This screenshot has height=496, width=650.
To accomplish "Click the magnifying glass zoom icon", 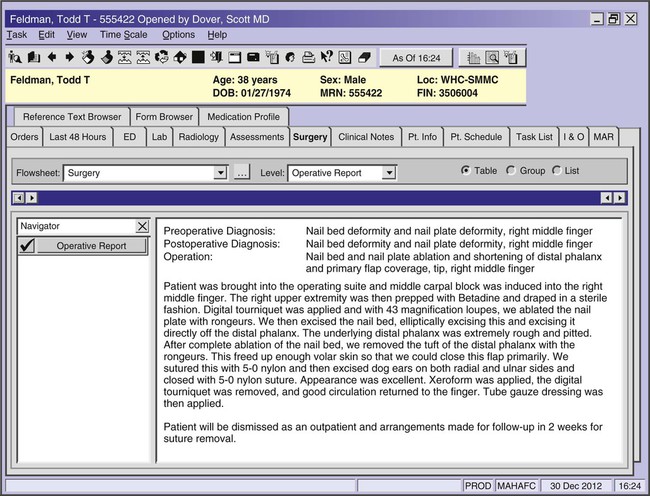I will [492, 58].
